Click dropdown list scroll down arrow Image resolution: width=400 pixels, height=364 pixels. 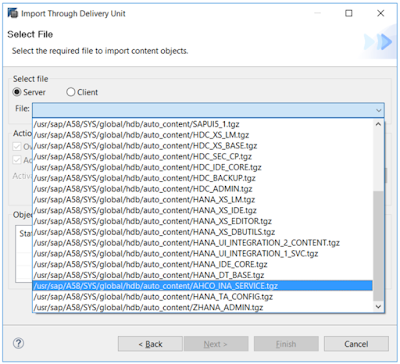click(378, 307)
